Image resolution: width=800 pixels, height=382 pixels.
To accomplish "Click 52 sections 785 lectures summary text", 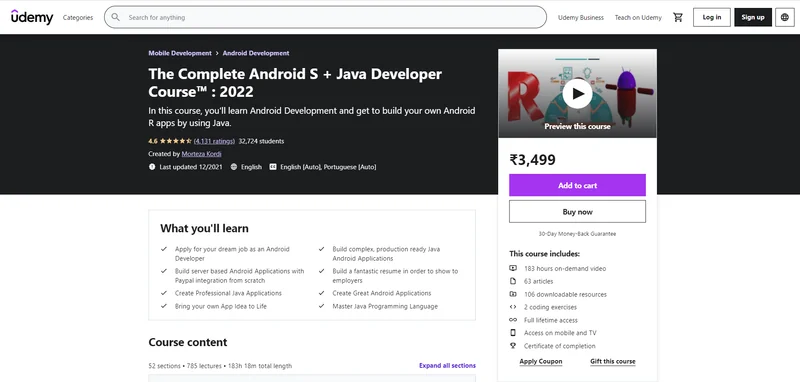I will [x=220, y=366].
